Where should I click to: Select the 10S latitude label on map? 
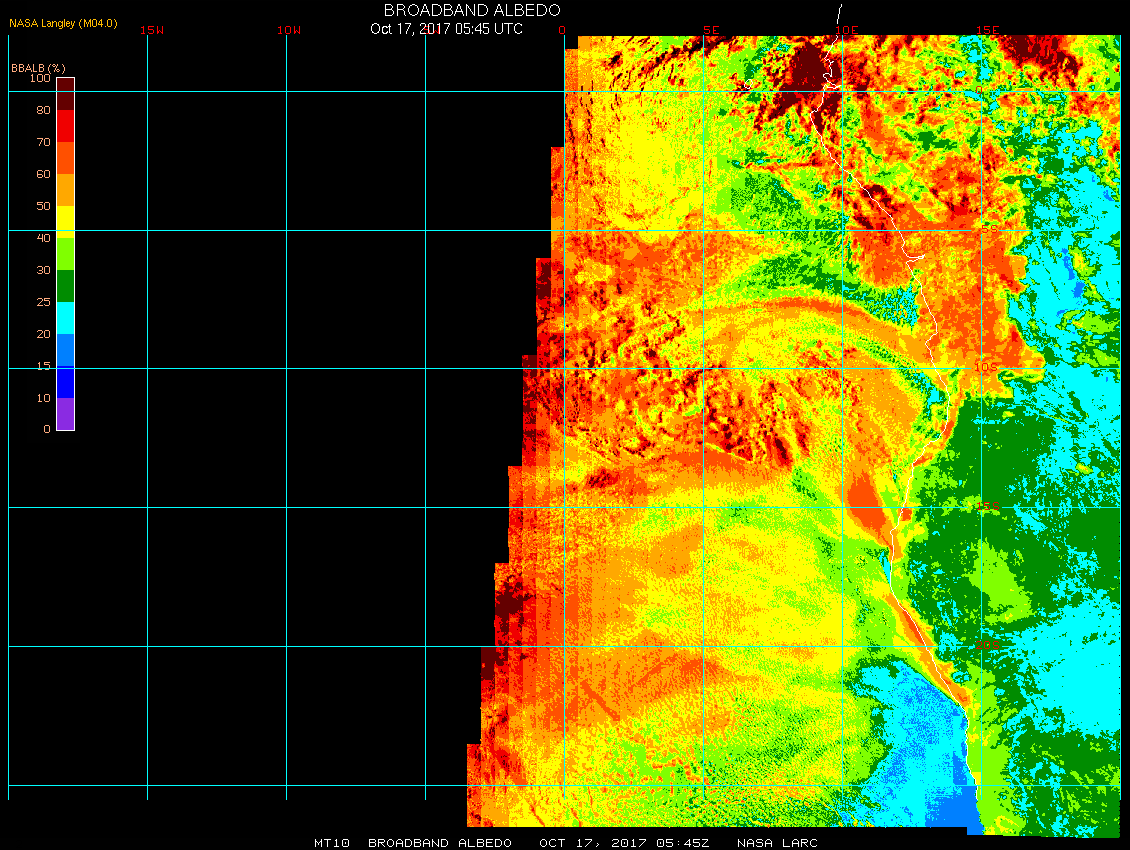tap(985, 368)
